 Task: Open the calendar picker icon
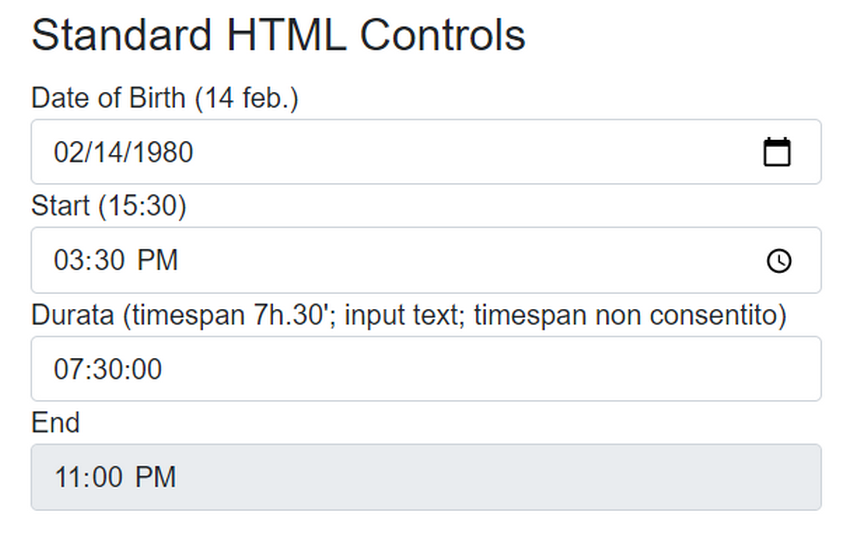pyautogui.click(x=777, y=152)
